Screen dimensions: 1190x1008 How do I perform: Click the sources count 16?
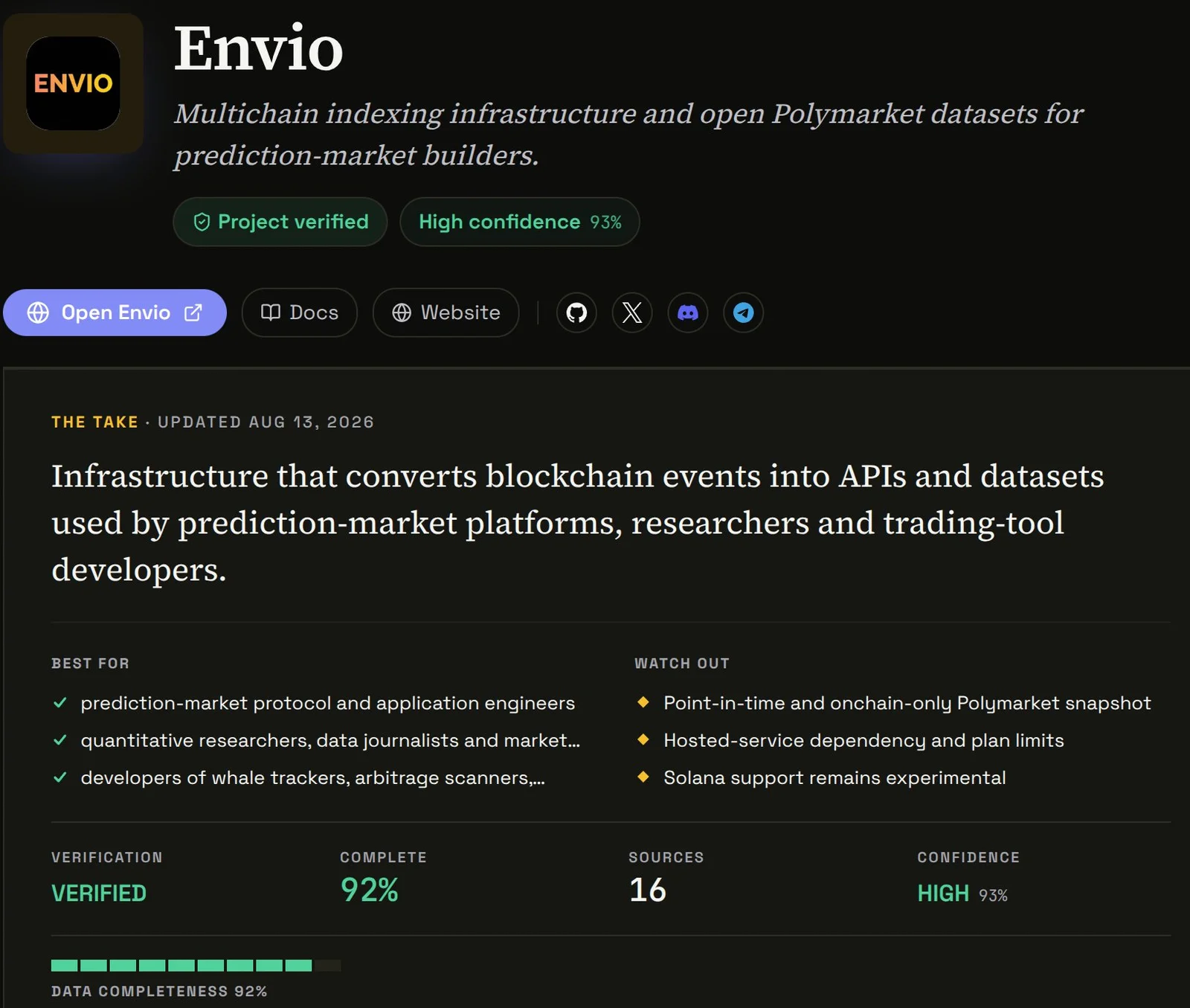[648, 890]
